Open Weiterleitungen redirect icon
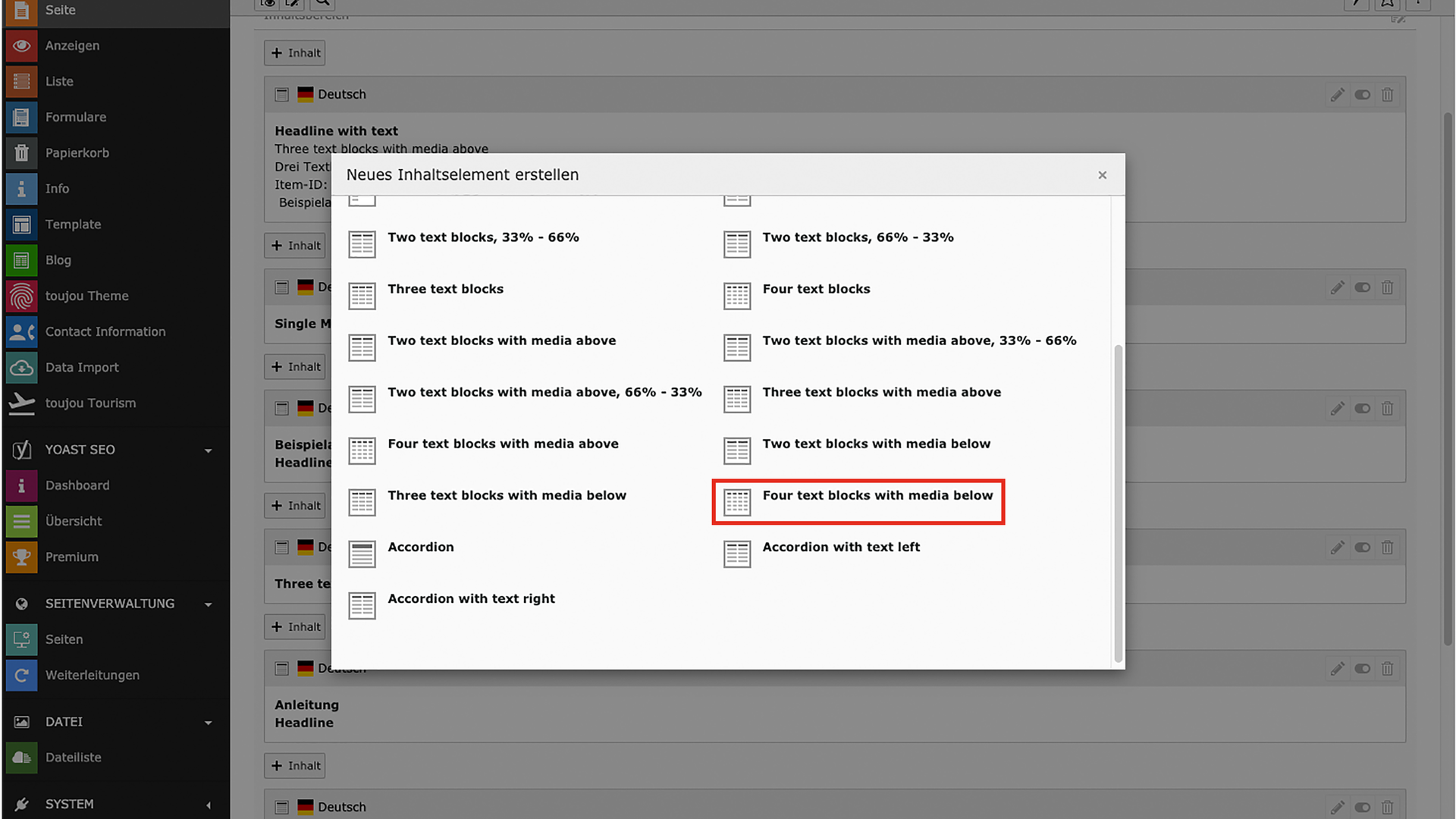The height and width of the screenshot is (819, 1456). click(x=21, y=675)
